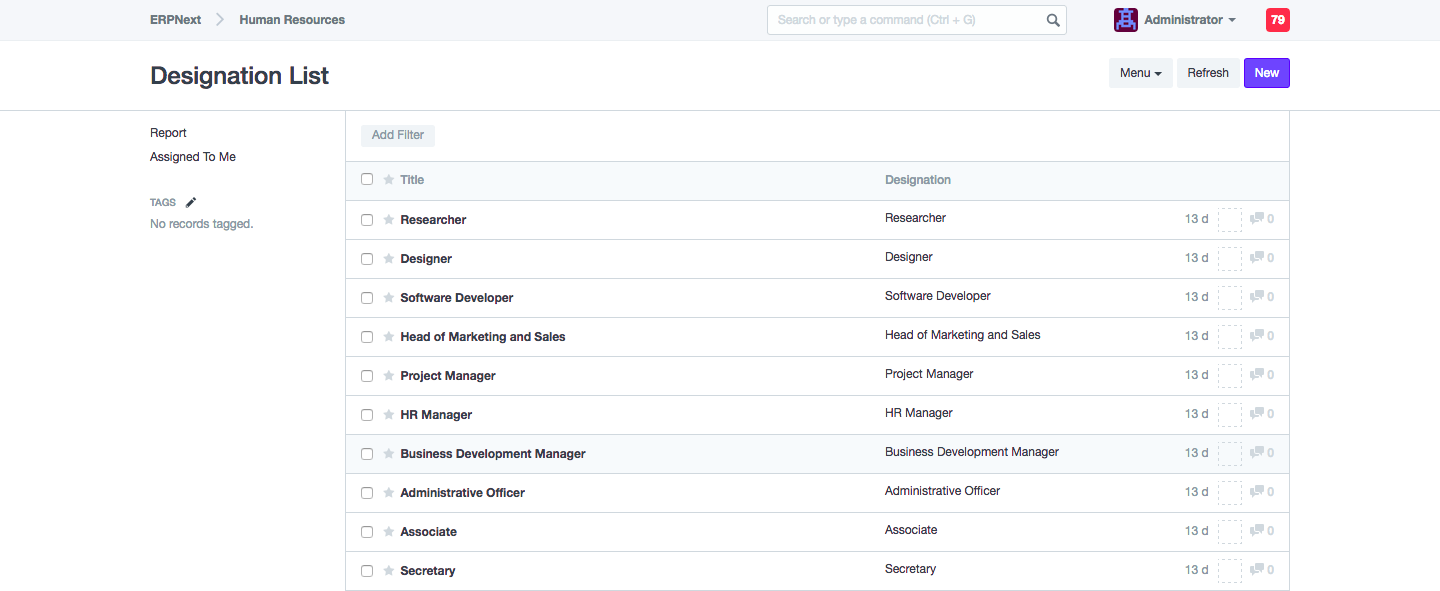Open the Add Filter selector

pos(398,135)
